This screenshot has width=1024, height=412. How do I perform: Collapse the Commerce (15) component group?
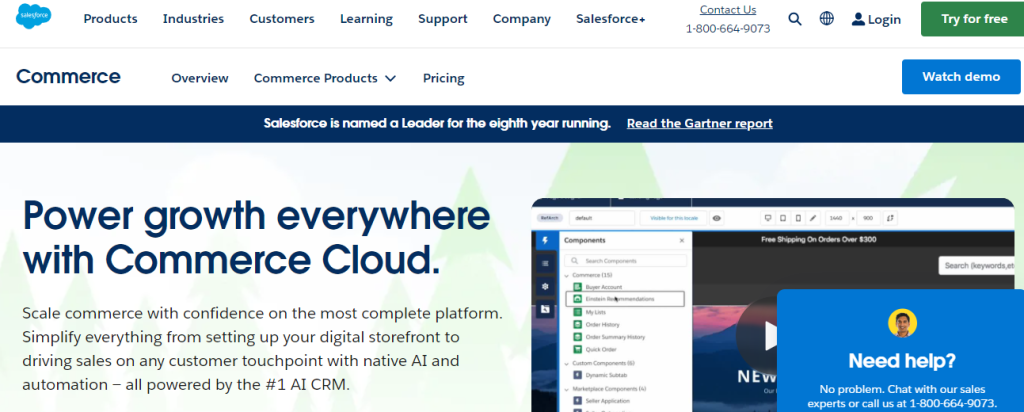point(566,275)
